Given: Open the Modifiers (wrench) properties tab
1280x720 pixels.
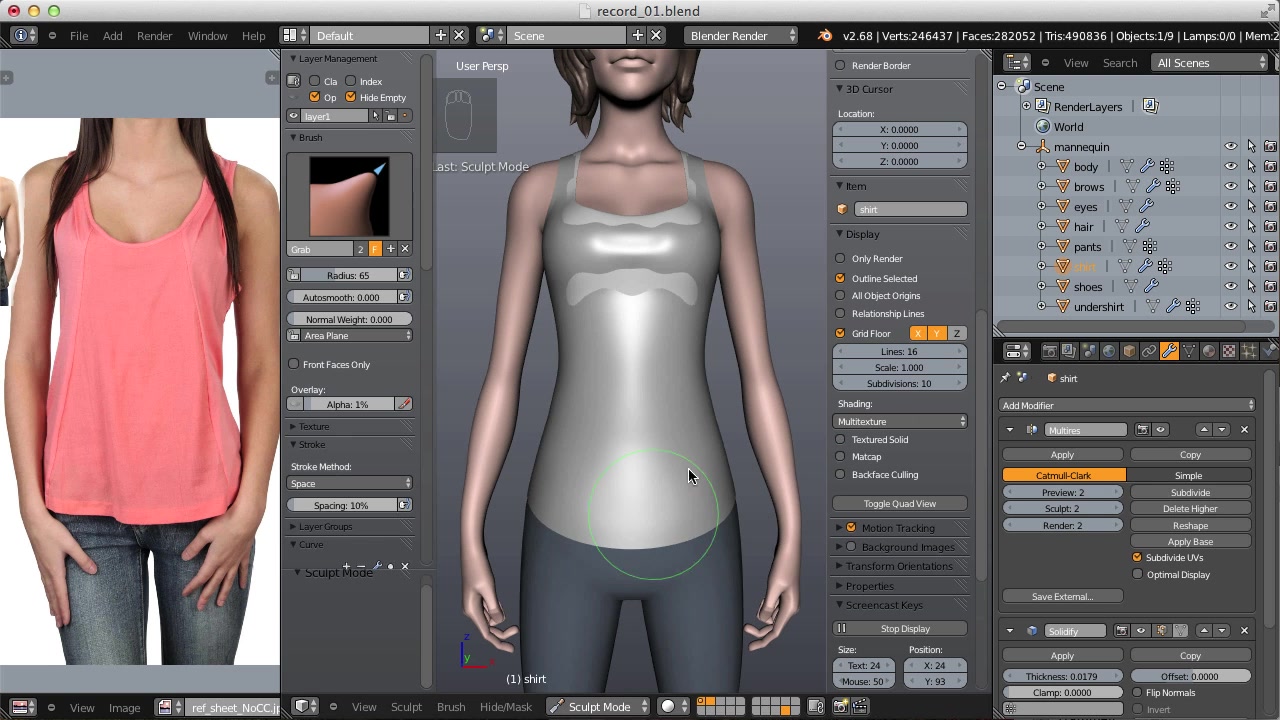Looking at the screenshot, I should [x=1168, y=351].
